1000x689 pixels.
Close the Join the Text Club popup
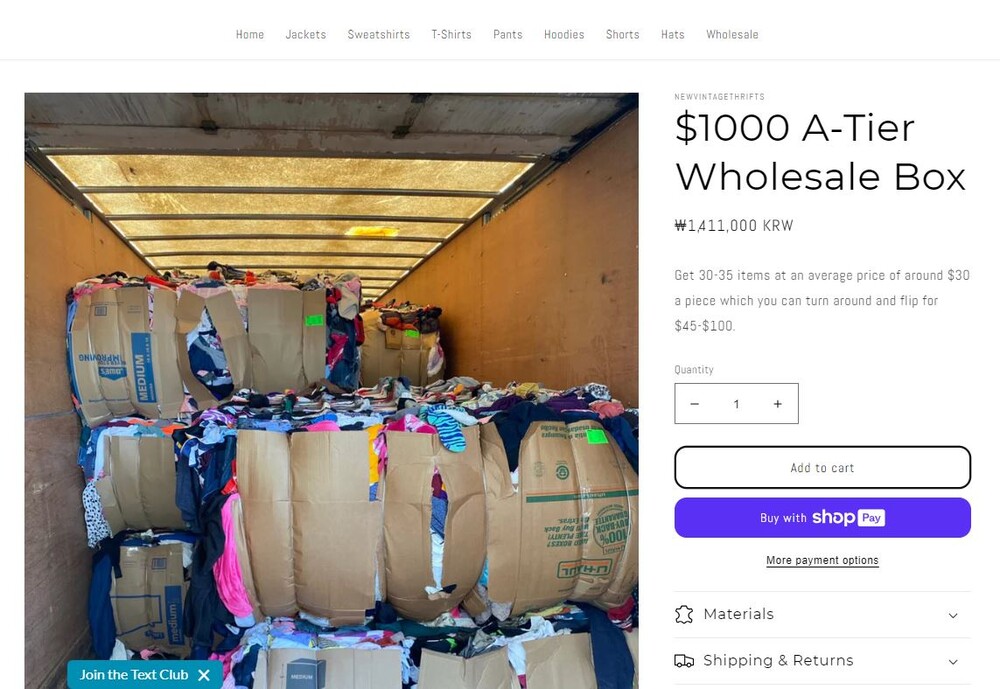pyautogui.click(x=204, y=675)
